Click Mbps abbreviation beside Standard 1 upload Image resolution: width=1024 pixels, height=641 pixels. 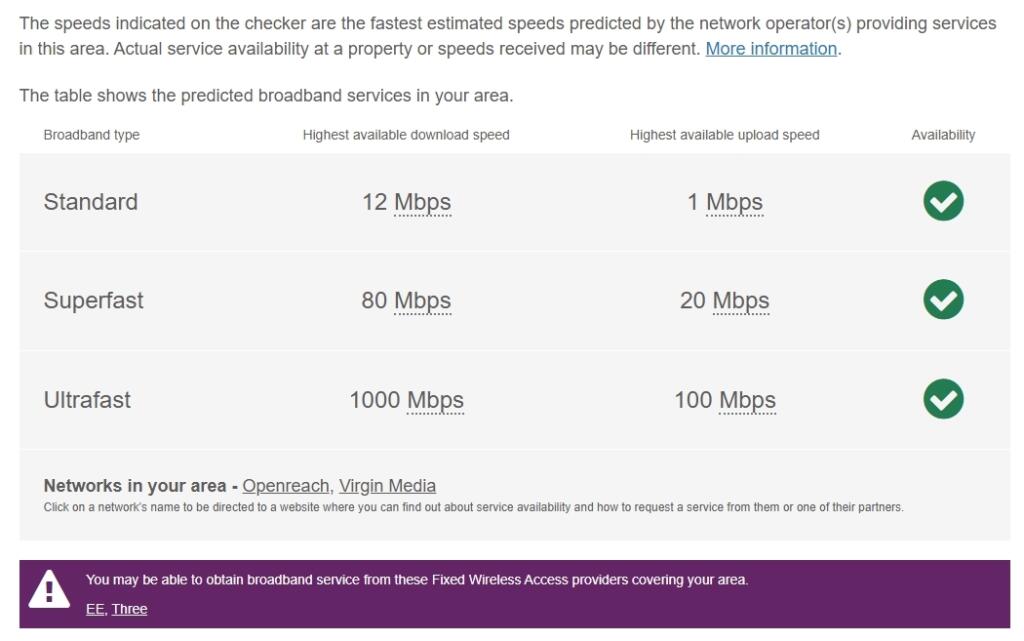click(x=734, y=202)
